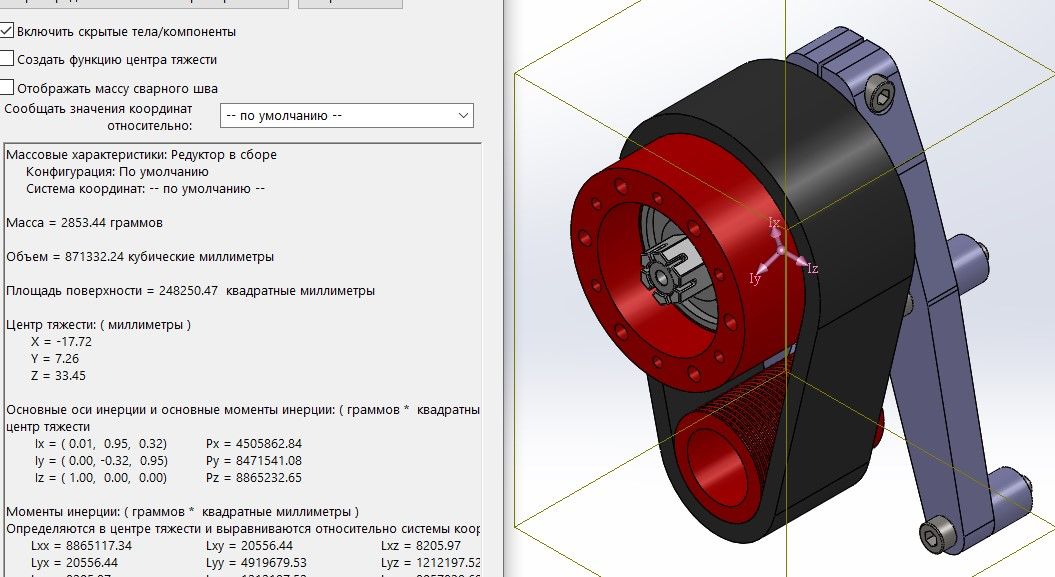
Task: Click the Масса = 2853.44 граммов line
Action: 84,223
